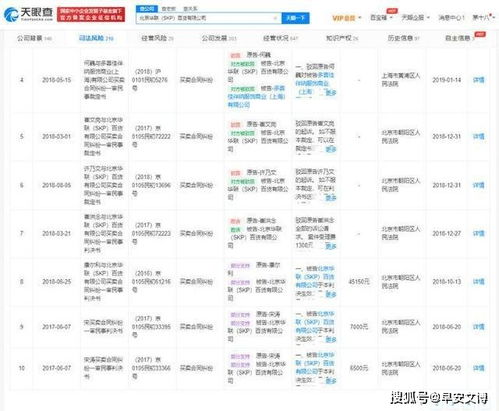Viewport: 499px width, 411px height.
Task: Switch to the 经营状况 tab
Action: pyautogui.click(x=280, y=38)
